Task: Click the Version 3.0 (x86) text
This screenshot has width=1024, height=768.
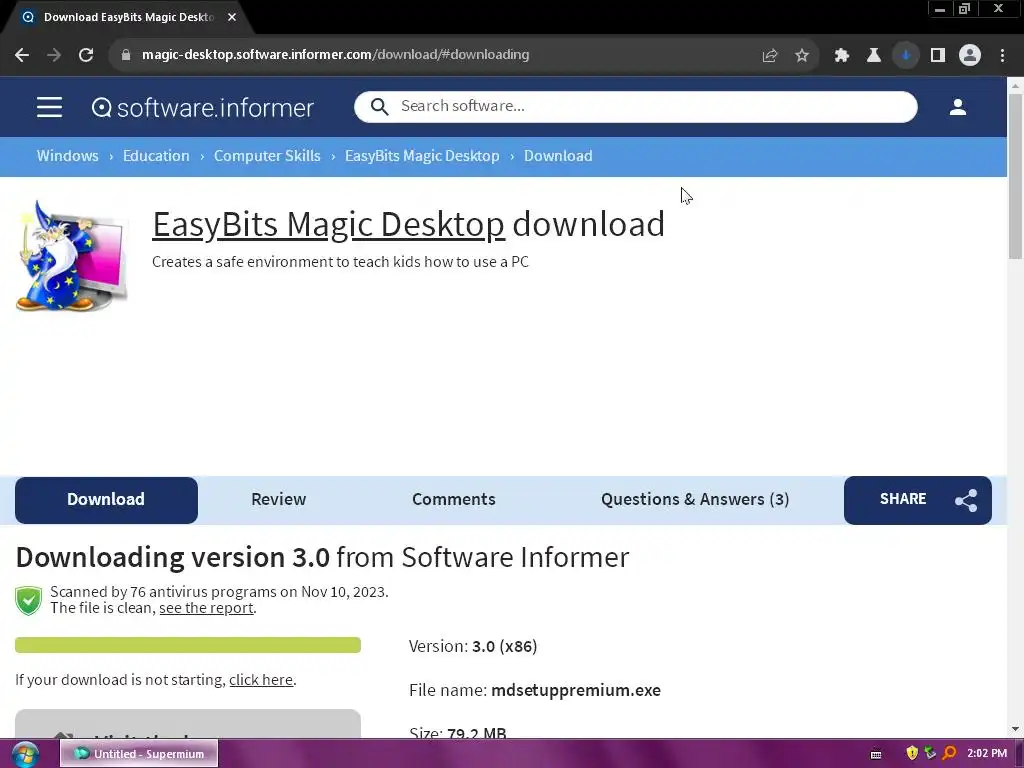Action: coord(473,647)
